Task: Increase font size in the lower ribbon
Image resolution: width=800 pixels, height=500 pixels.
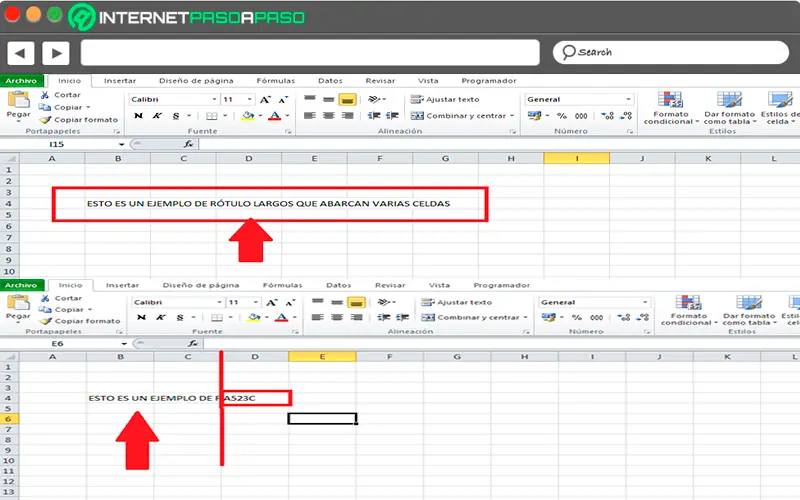Action: click(271, 303)
